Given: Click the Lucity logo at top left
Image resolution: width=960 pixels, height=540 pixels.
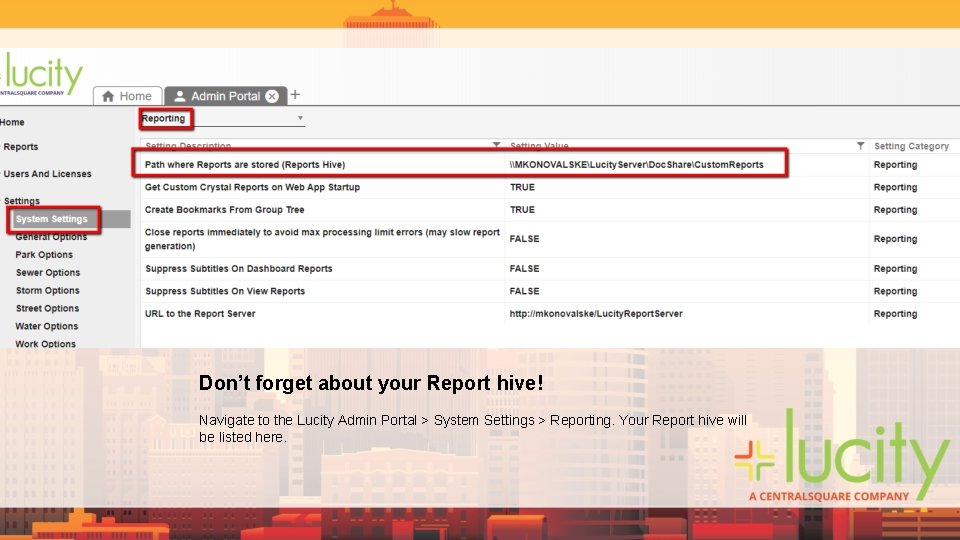Looking at the screenshot, I should pos(42,75).
